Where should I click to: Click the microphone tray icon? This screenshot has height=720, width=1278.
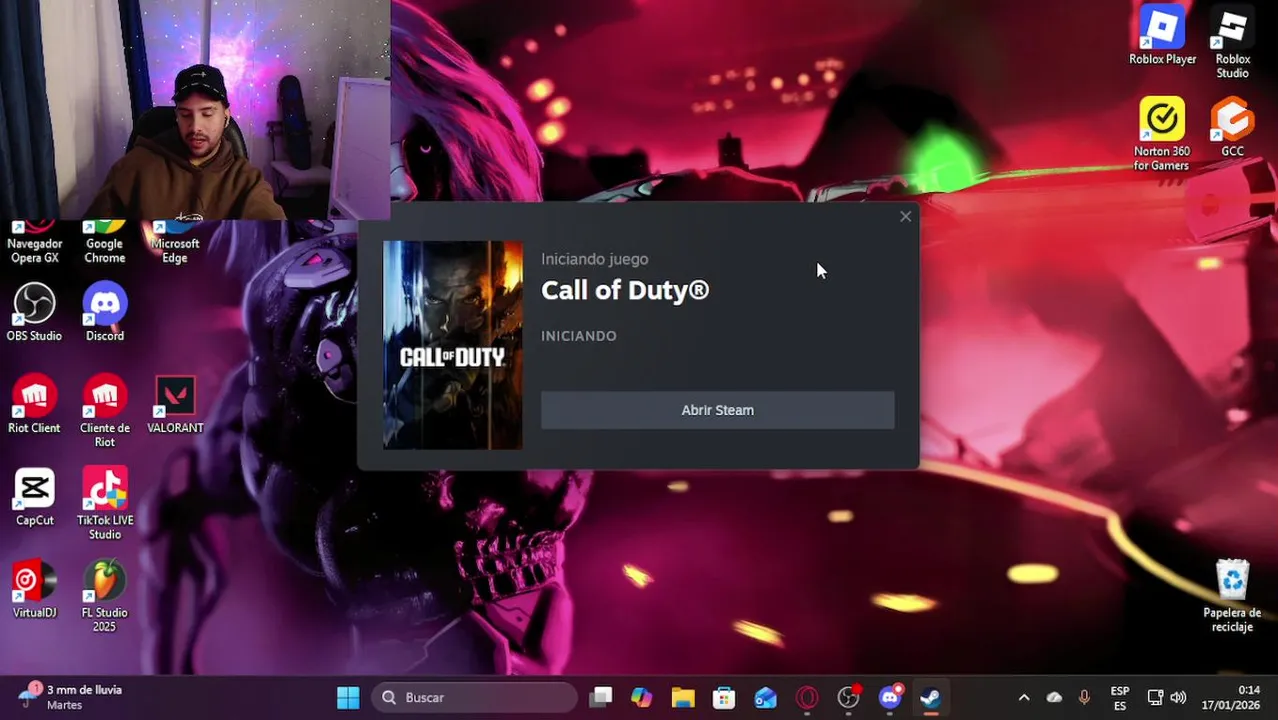click(x=1084, y=697)
